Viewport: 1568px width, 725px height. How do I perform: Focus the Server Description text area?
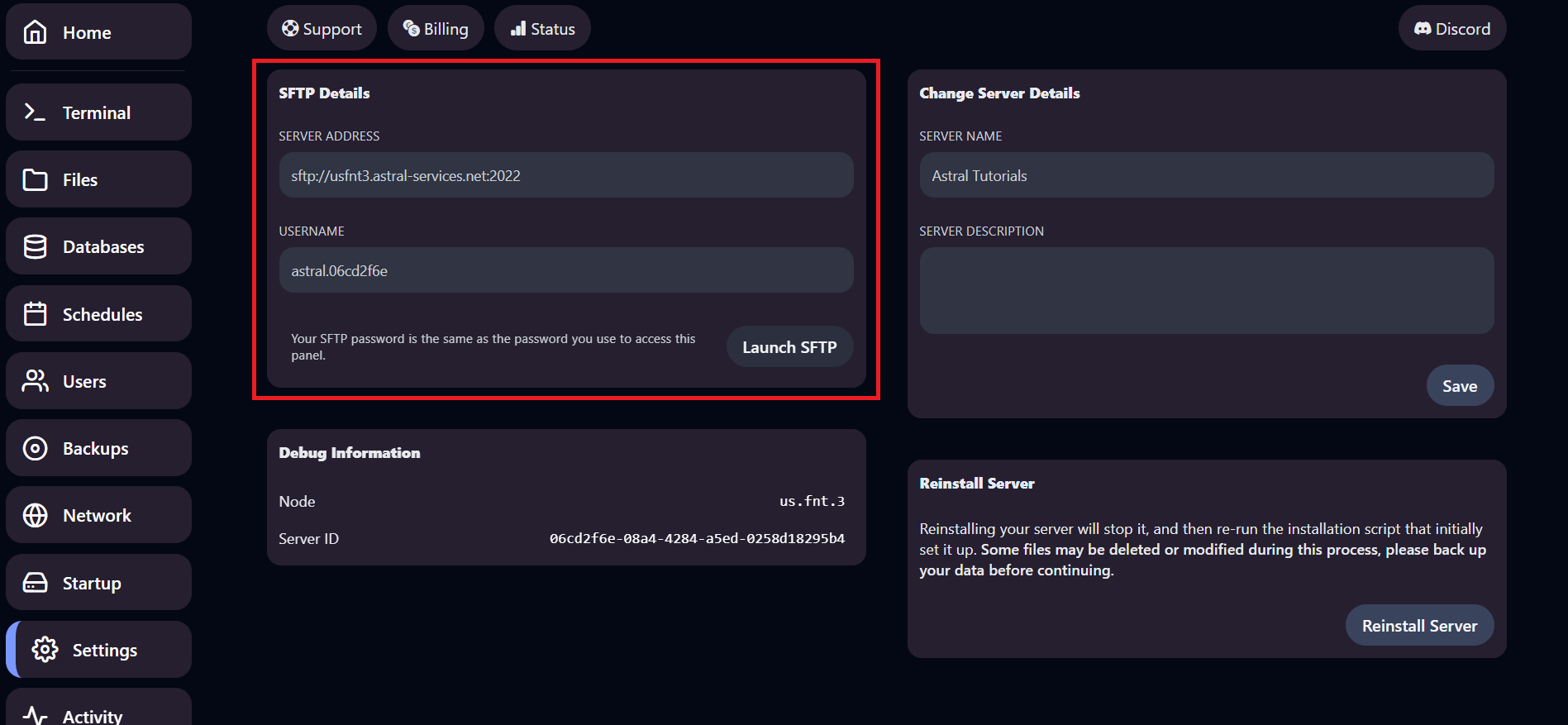click(x=1206, y=291)
